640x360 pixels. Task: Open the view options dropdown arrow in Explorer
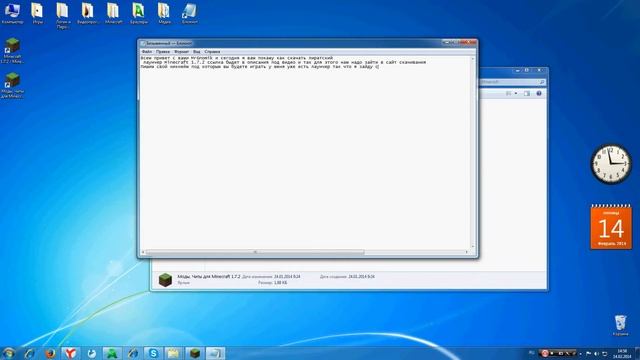point(516,93)
